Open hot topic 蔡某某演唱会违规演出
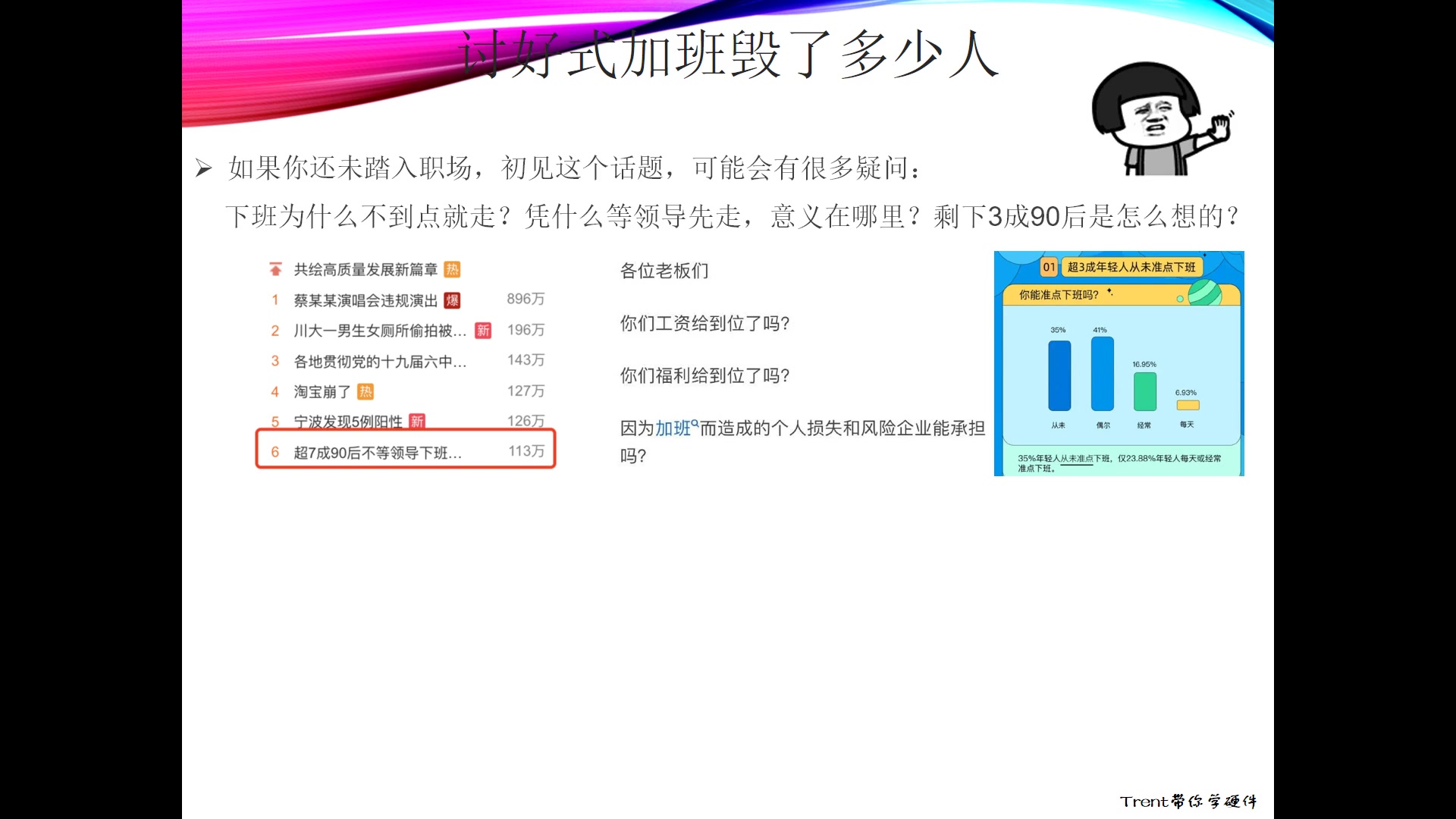Viewport: 1456px width, 819px height. [366, 301]
